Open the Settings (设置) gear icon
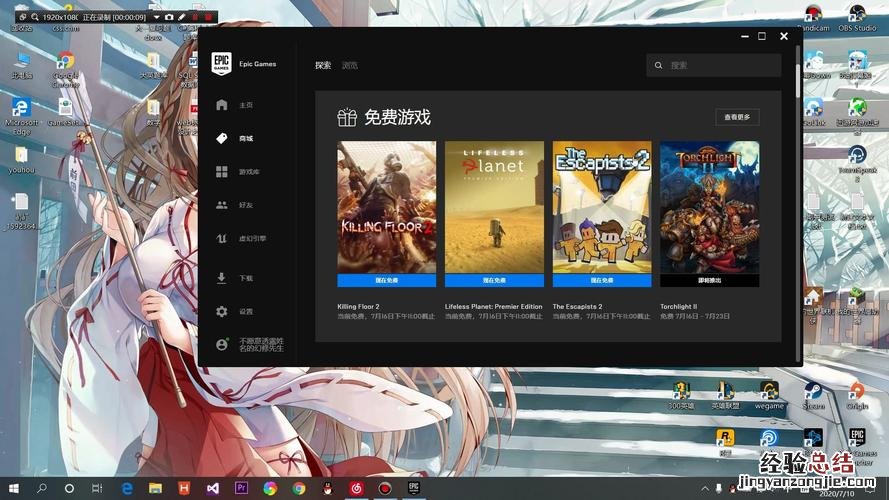Screen dimensions: 889x500 [222, 311]
